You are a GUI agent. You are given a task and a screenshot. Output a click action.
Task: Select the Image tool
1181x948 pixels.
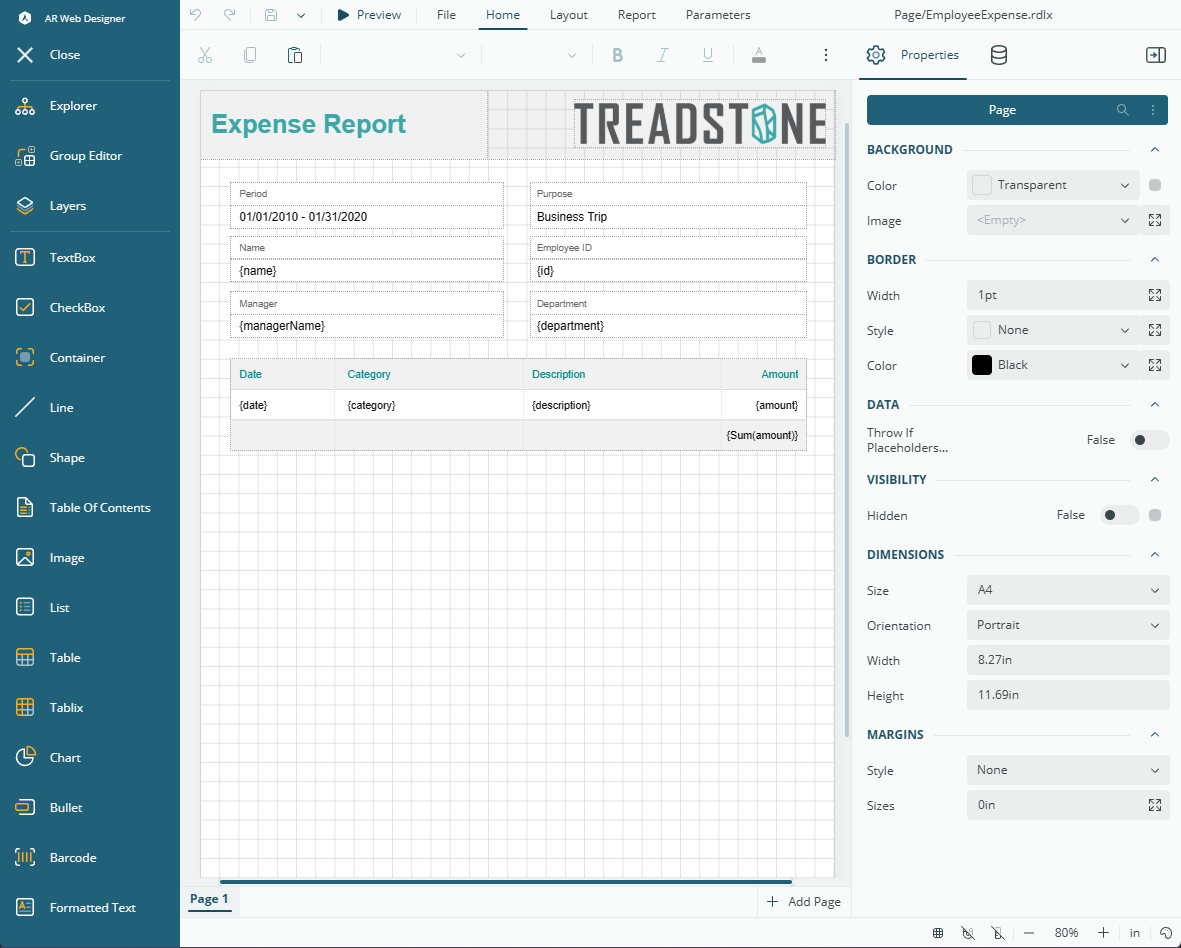pos(50,558)
